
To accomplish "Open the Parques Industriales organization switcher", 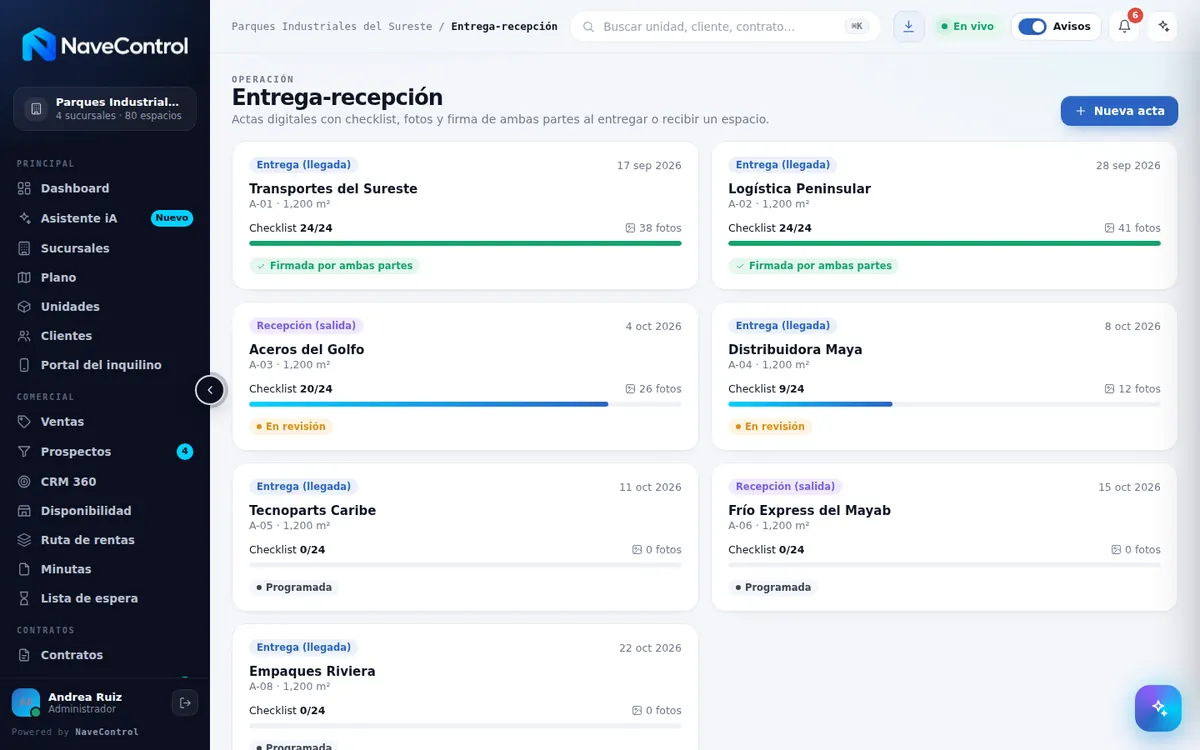I will pyautogui.click(x=105, y=109).
